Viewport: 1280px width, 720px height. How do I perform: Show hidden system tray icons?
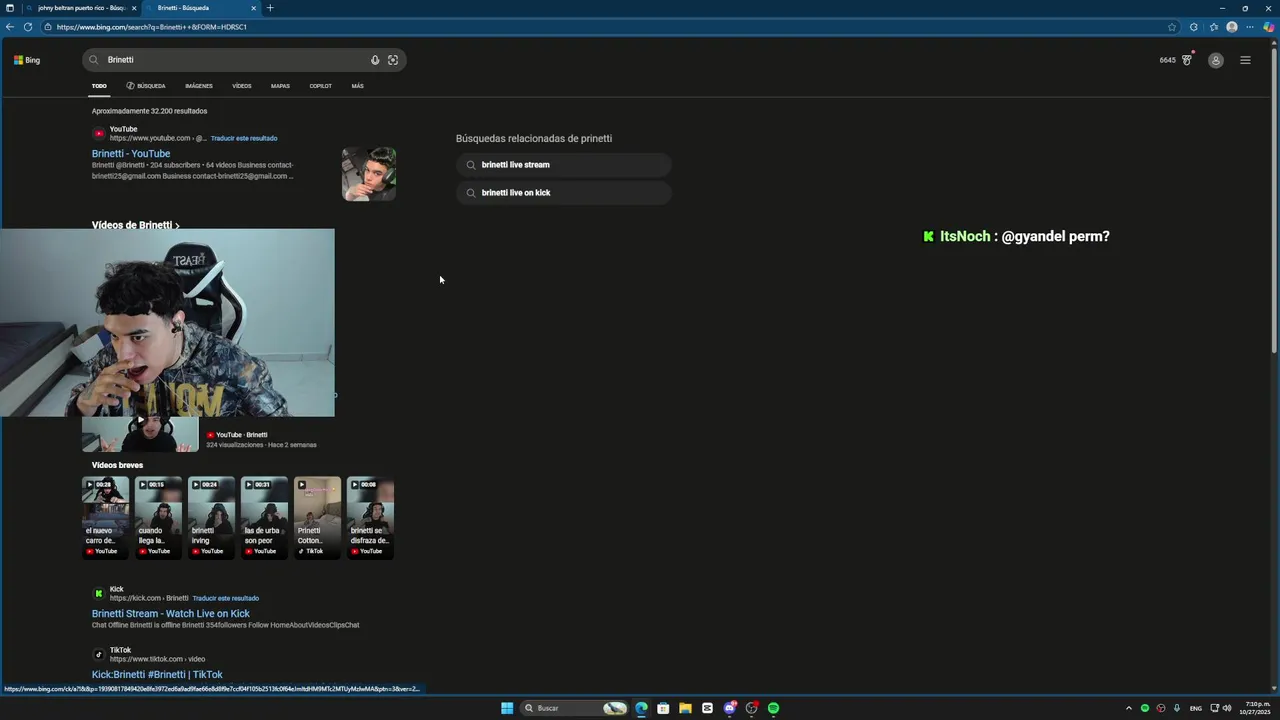(x=1129, y=708)
